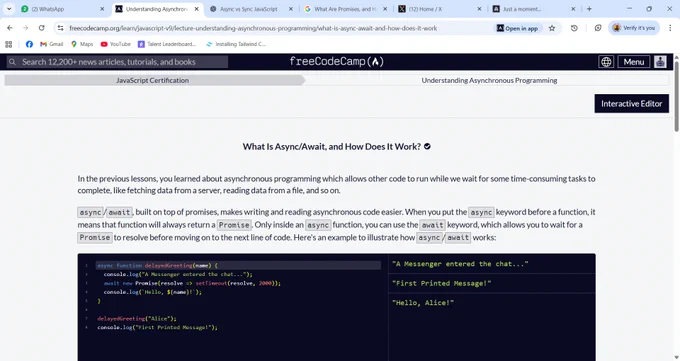
Task: Open the Maps bookmark
Action: point(82,44)
